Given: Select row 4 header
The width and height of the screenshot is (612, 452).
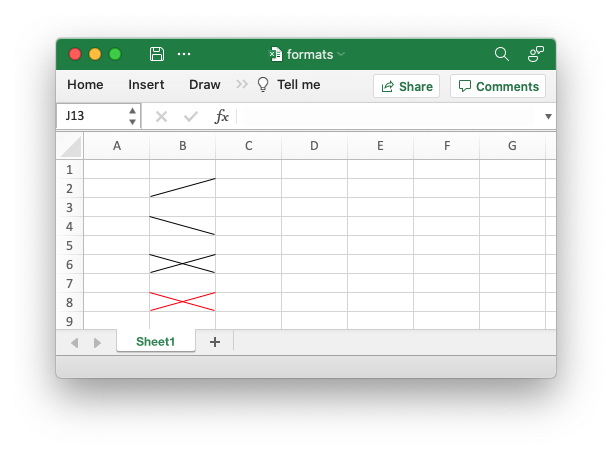Looking at the screenshot, I should pos(69,226).
